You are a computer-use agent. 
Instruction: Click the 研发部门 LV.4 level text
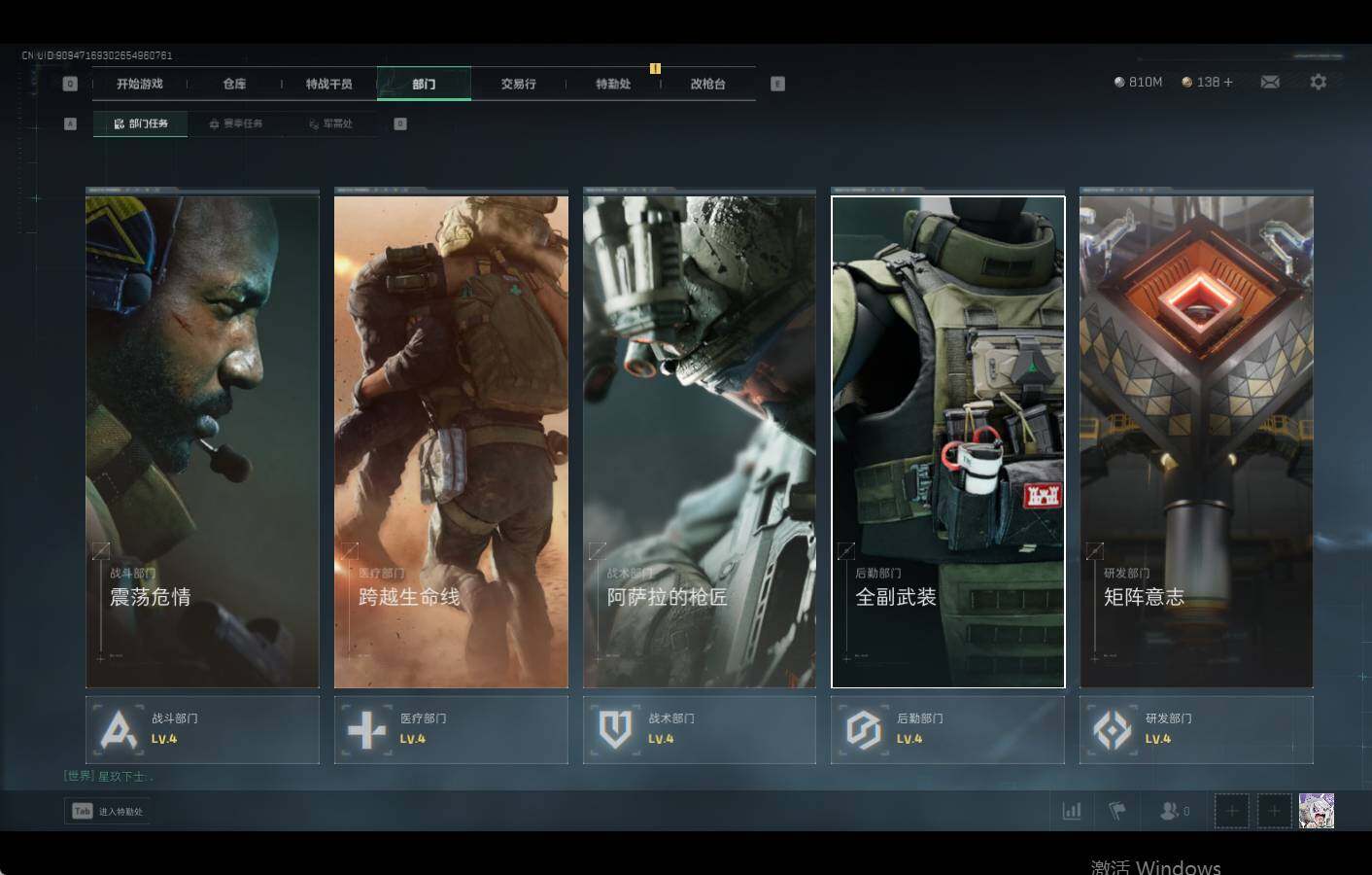pos(1157,739)
